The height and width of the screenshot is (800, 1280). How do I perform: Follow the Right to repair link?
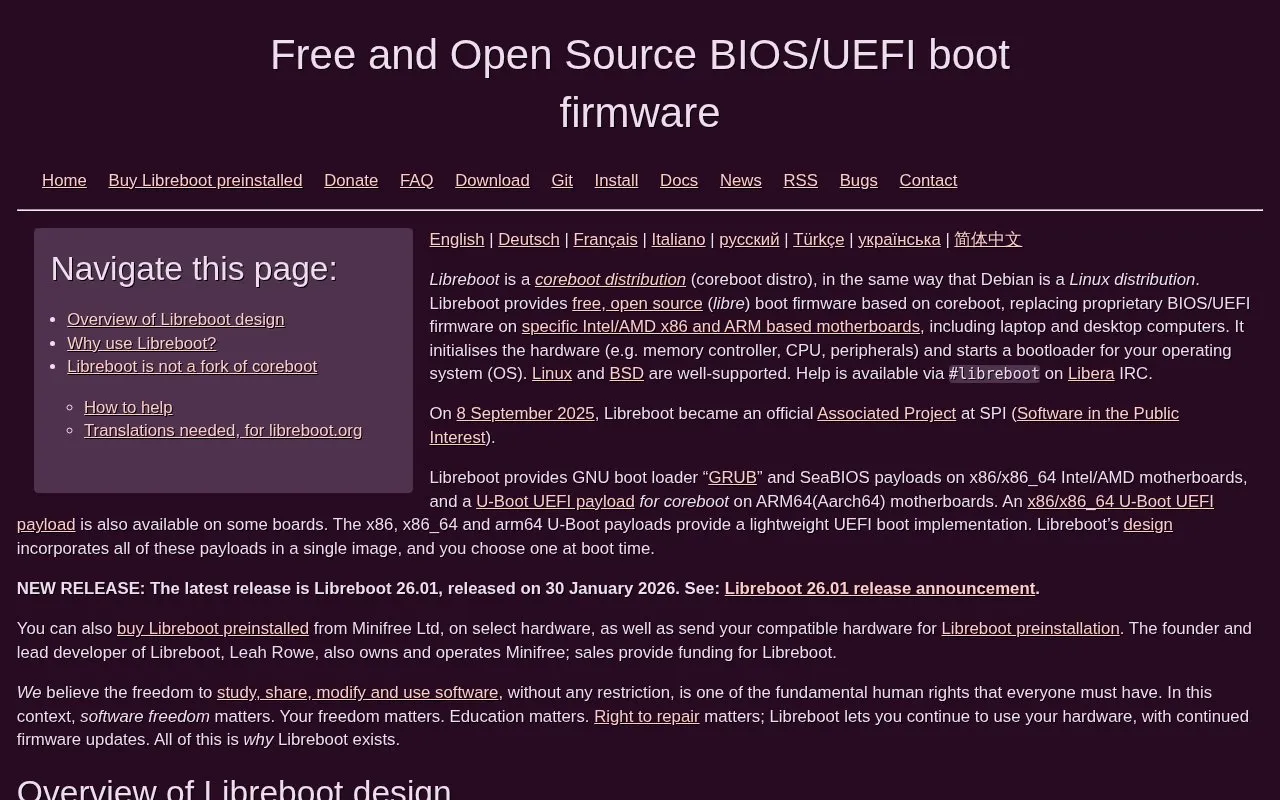tap(647, 716)
